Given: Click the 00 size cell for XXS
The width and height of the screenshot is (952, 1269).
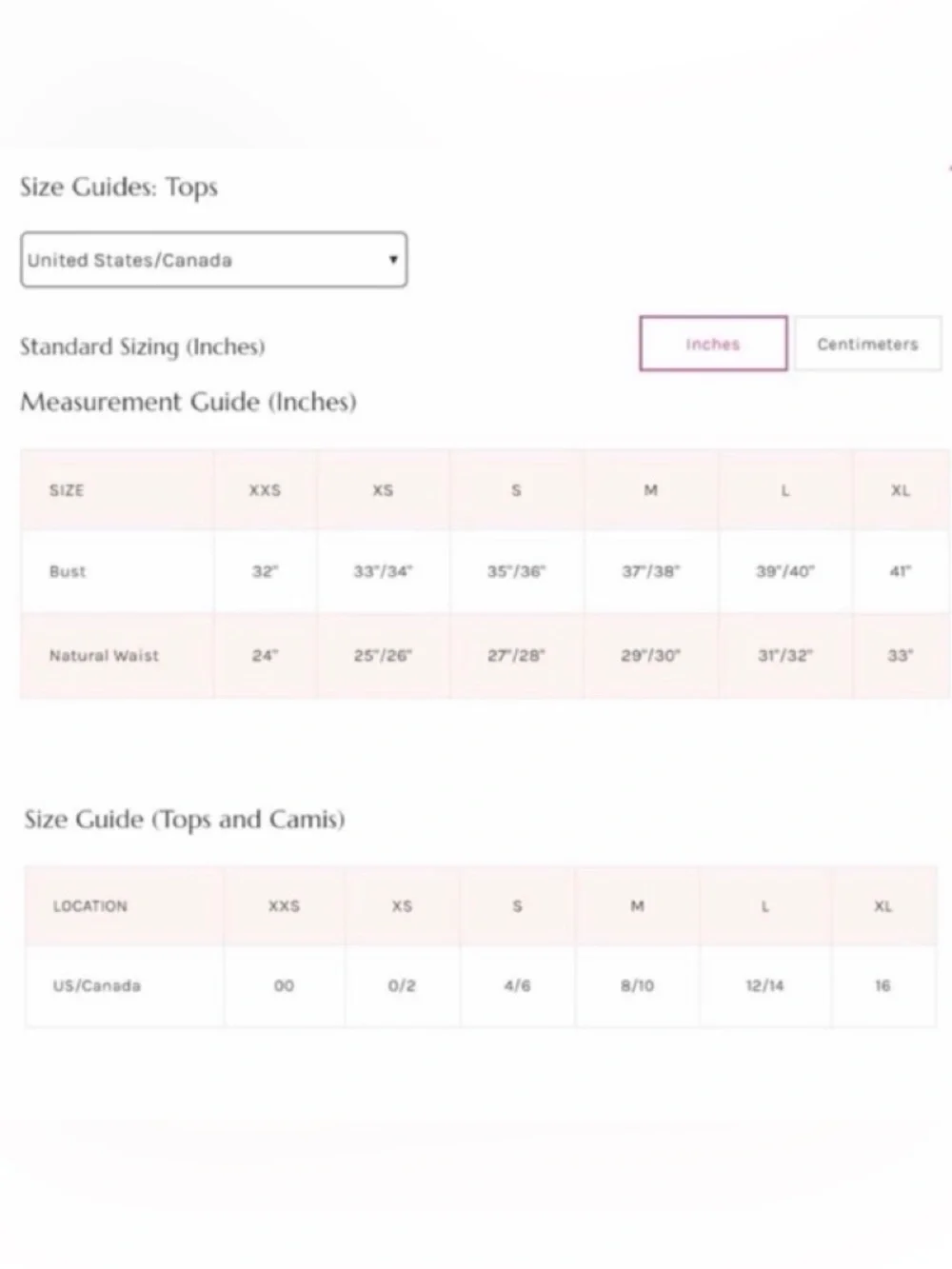Looking at the screenshot, I should click(x=284, y=986).
